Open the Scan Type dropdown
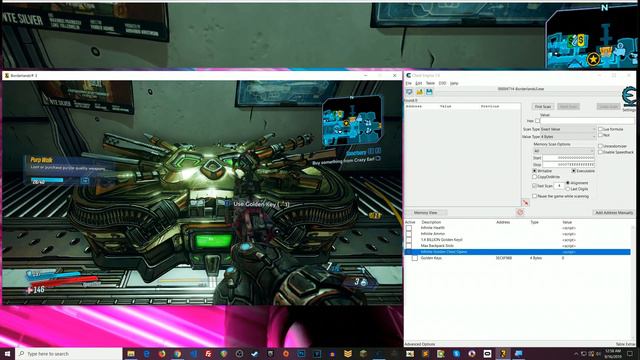 (568, 129)
